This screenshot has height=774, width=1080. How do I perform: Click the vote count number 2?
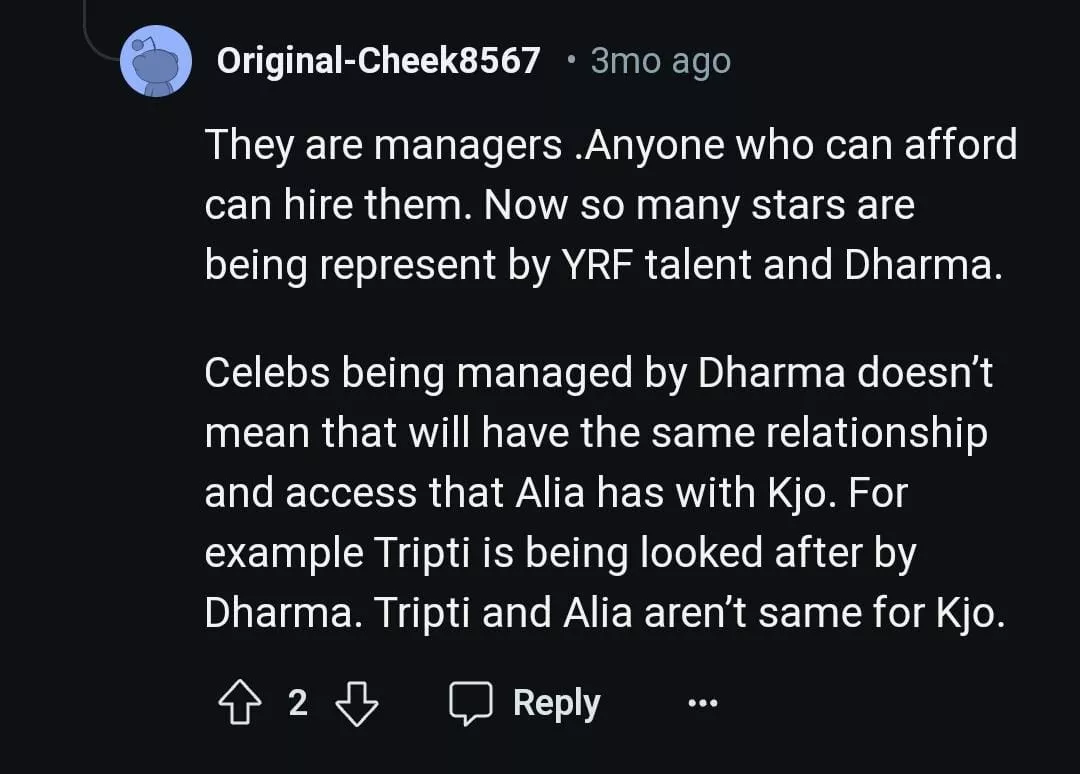click(x=297, y=703)
